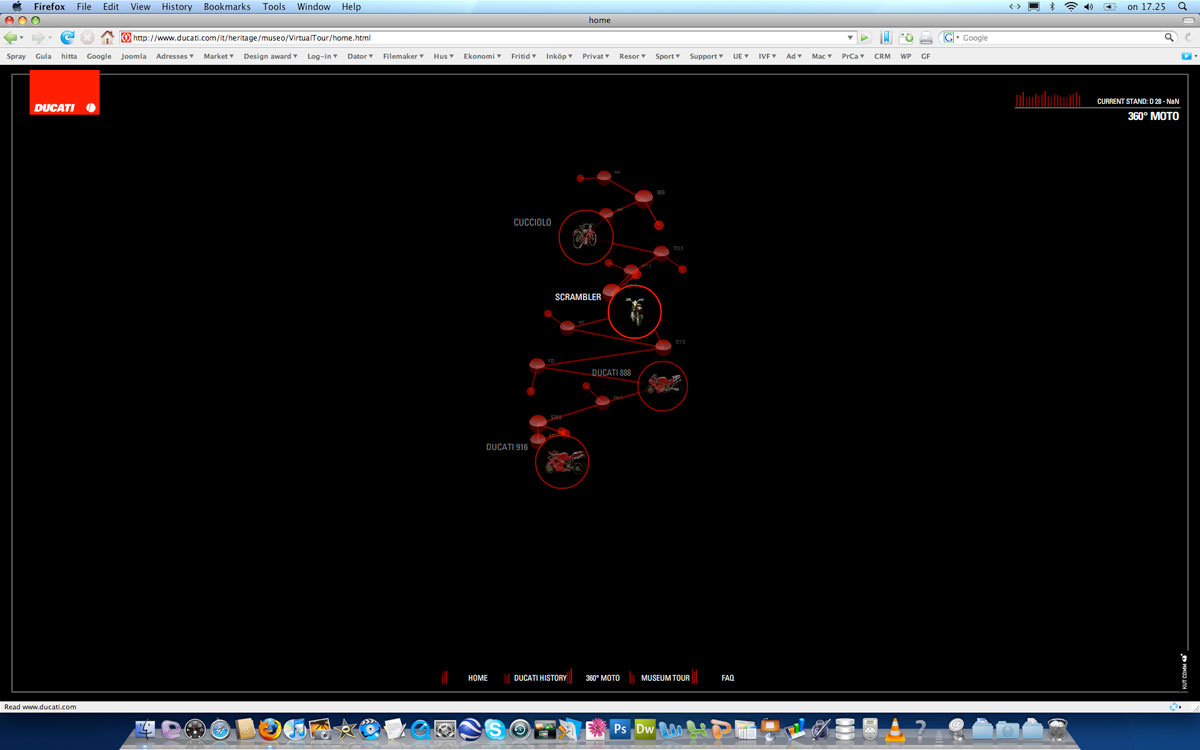Click into the Google search field
Screen dimensions: 1200x750
(1061, 38)
